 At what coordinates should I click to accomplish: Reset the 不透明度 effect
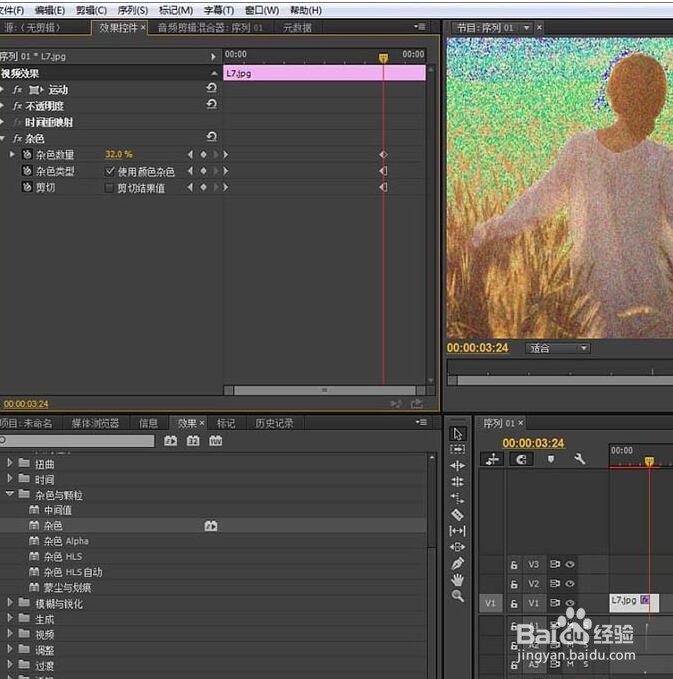click(211, 104)
